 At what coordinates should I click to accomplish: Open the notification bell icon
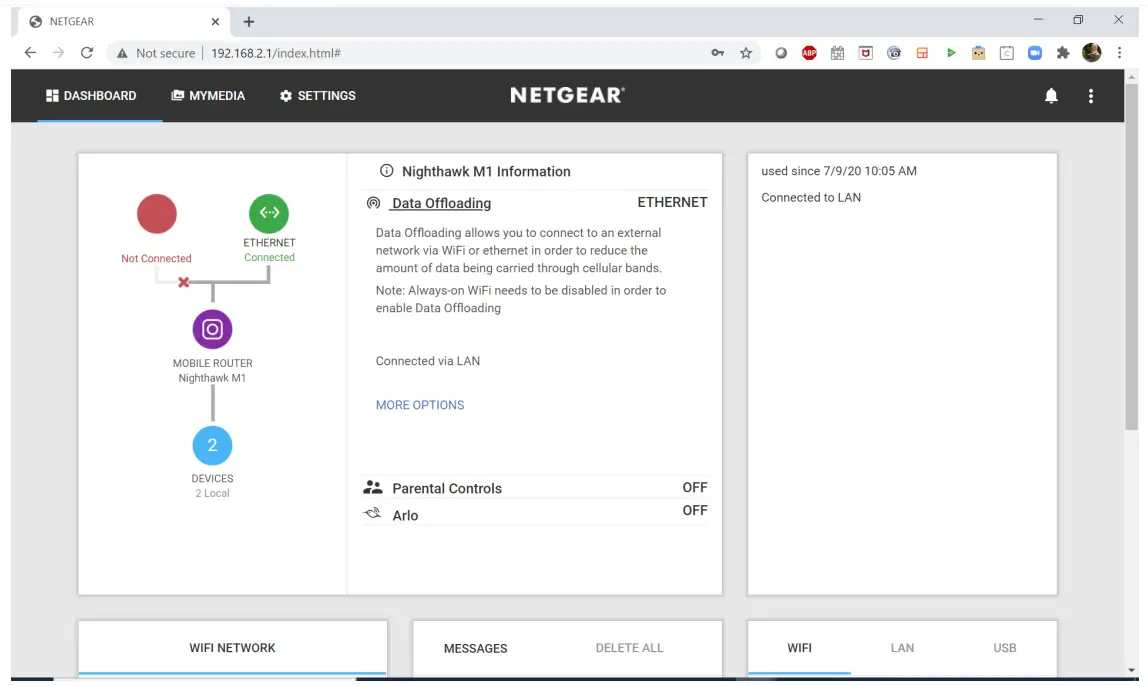point(1051,96)
